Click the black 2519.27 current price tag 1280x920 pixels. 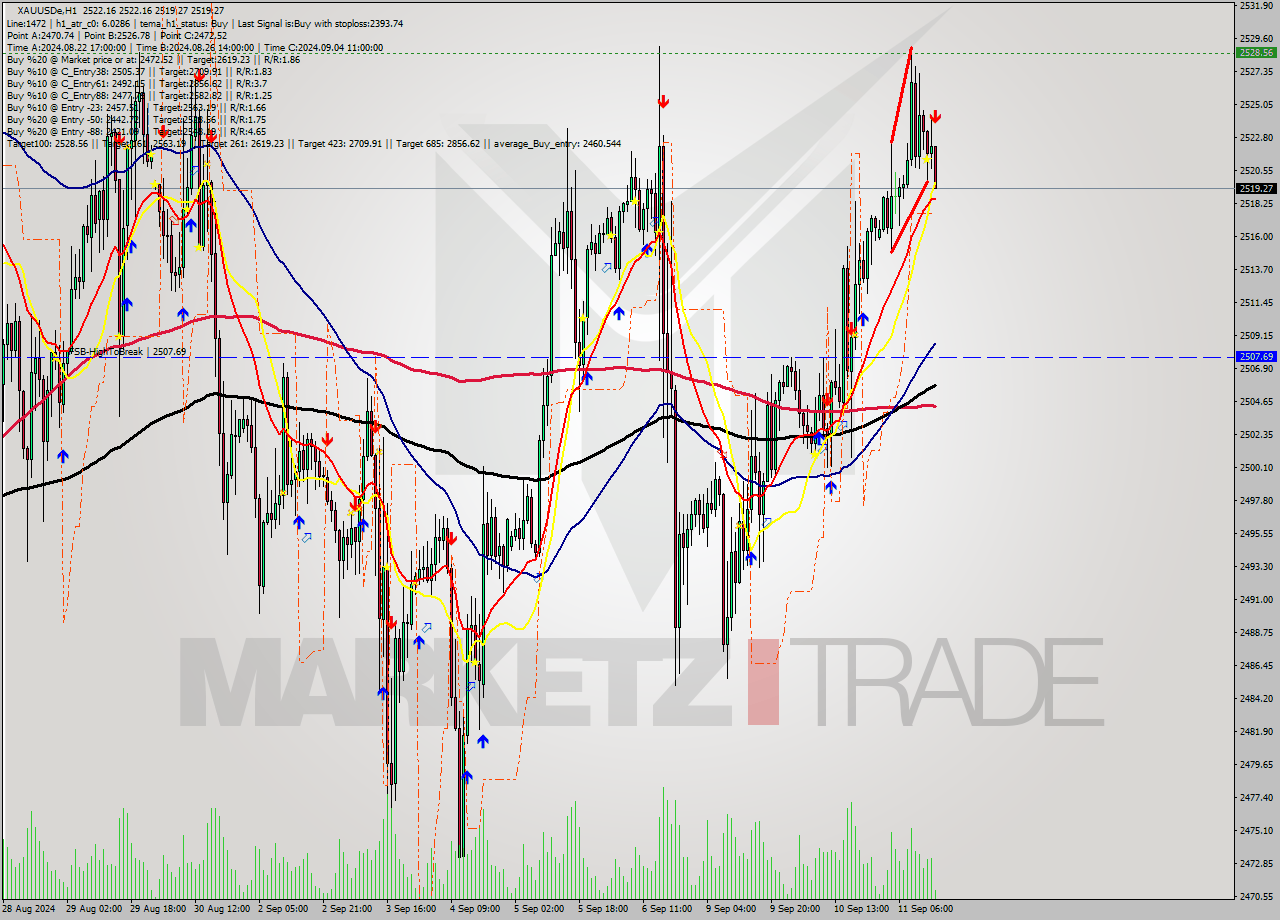[1256, 188]
